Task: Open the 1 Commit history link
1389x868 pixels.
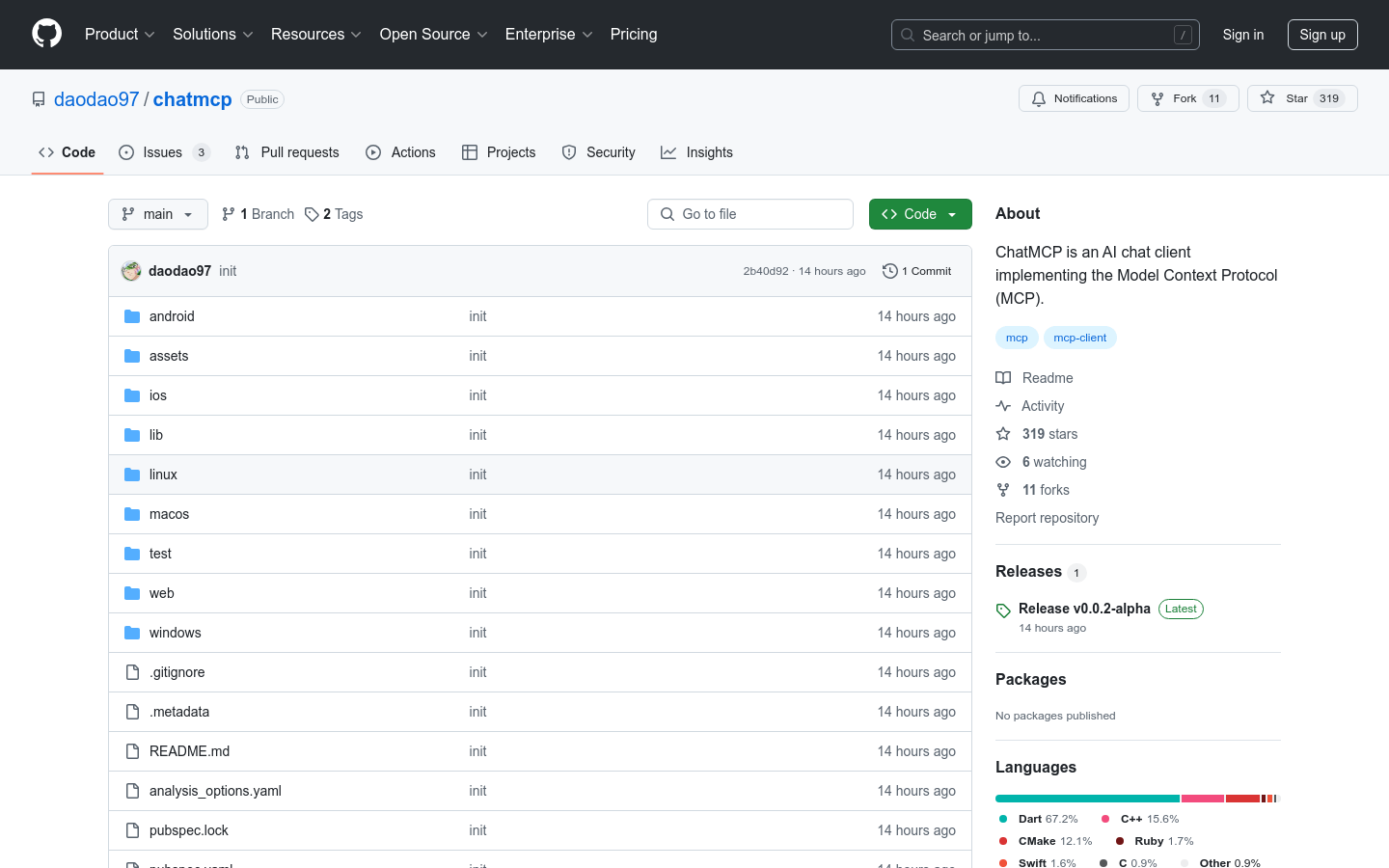Action: coord(917,271)
